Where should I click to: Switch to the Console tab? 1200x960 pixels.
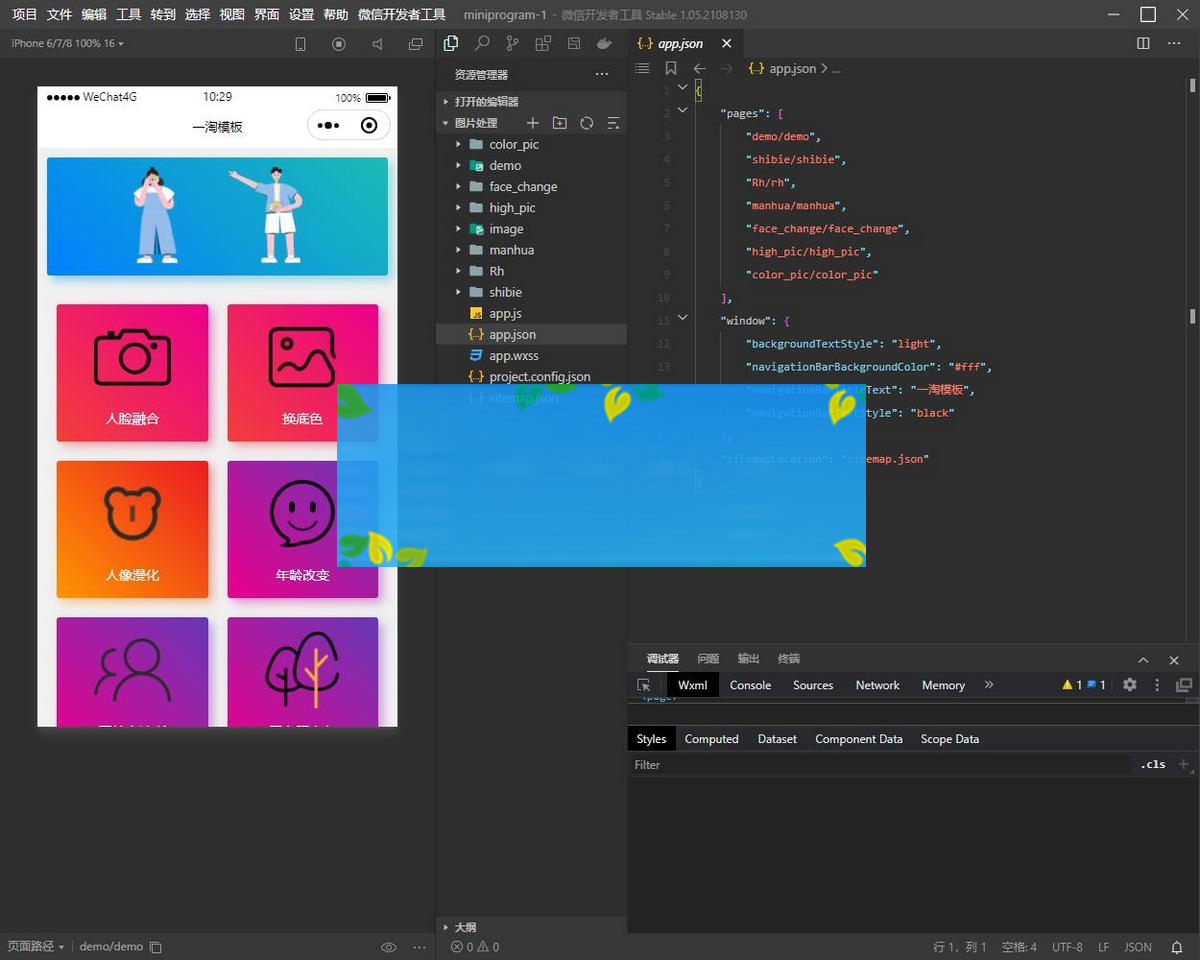[750, 685]
